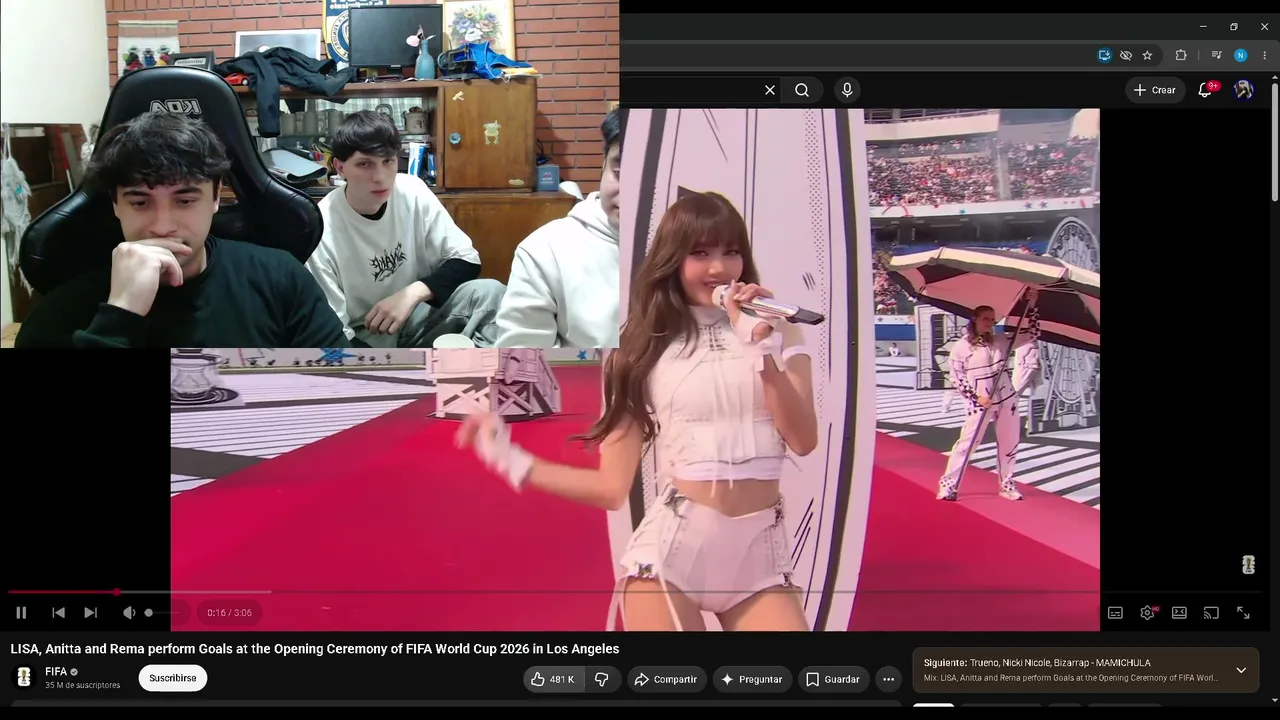1280x720 pixels.
Task: Open the player settings gear
Action: (x=1148, y=613)
